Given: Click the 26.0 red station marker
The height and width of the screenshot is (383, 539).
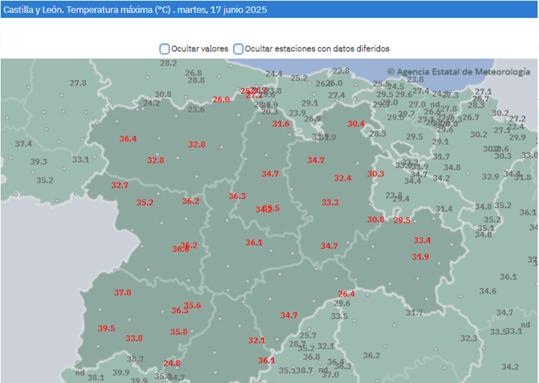Looking at the screenshot, I should point(221,100).
